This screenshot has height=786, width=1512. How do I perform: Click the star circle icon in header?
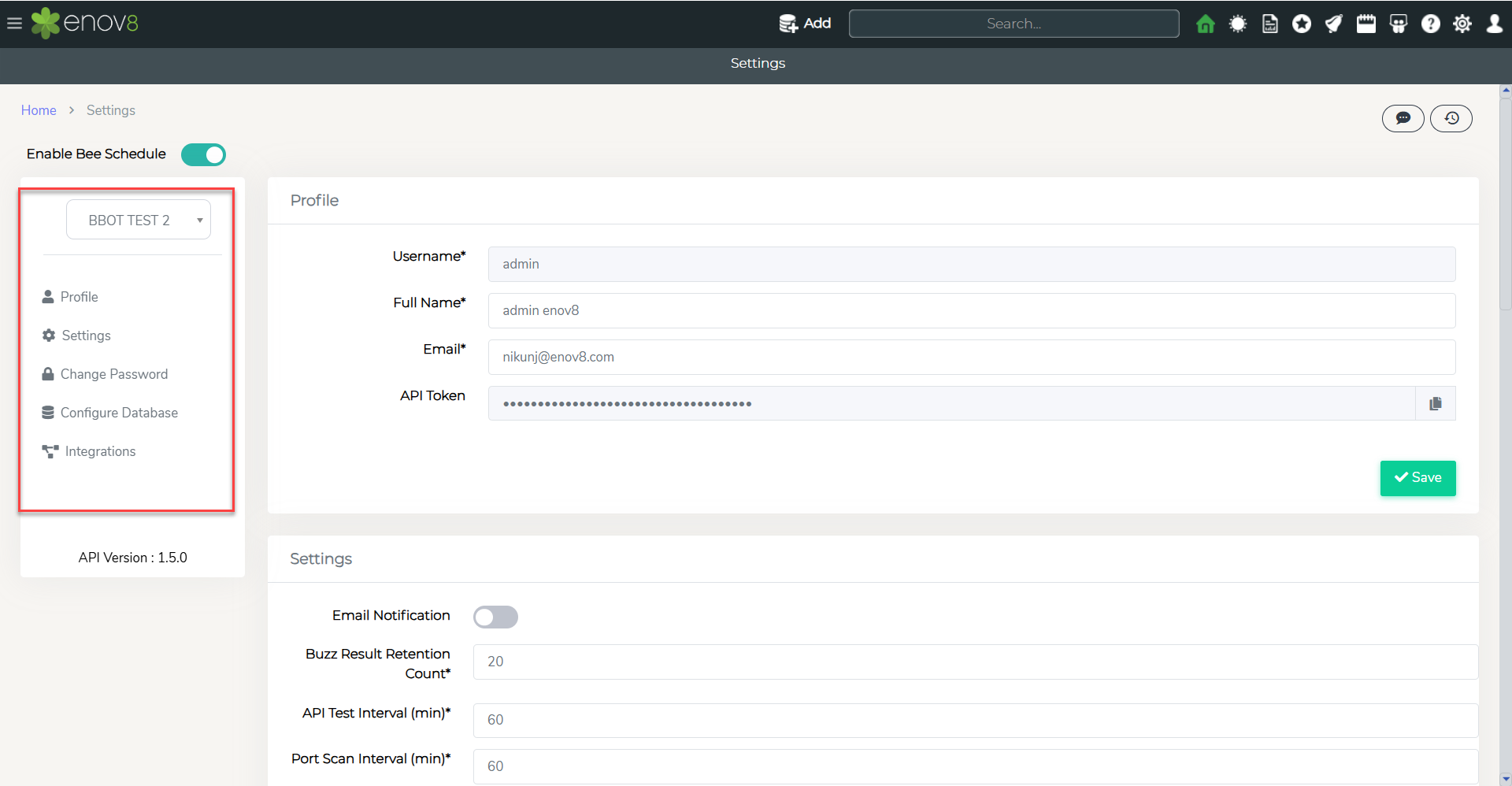tap(1302, 24)
